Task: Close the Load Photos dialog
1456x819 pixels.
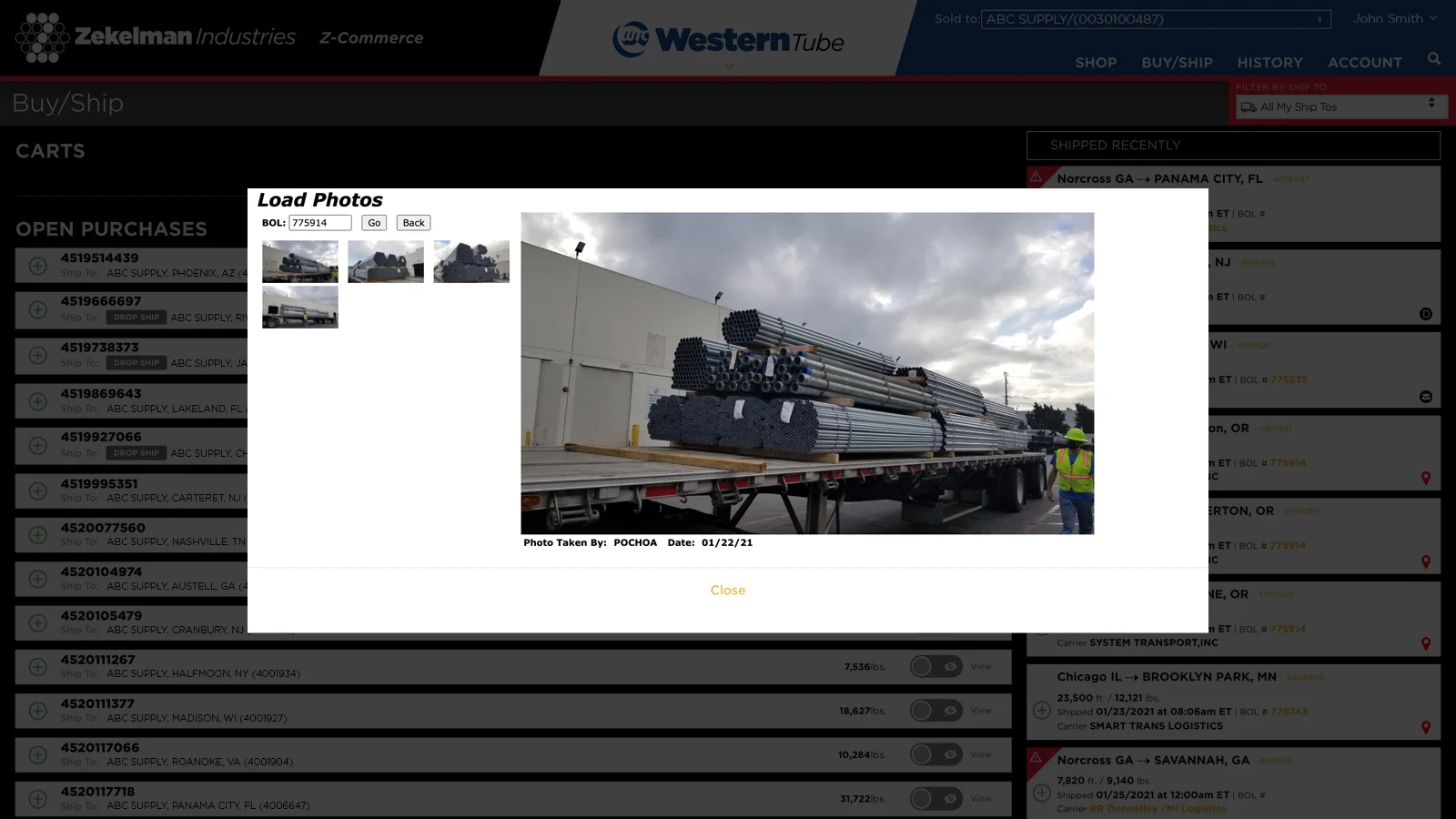Action: pyautogui.click(x=727, y=590)
